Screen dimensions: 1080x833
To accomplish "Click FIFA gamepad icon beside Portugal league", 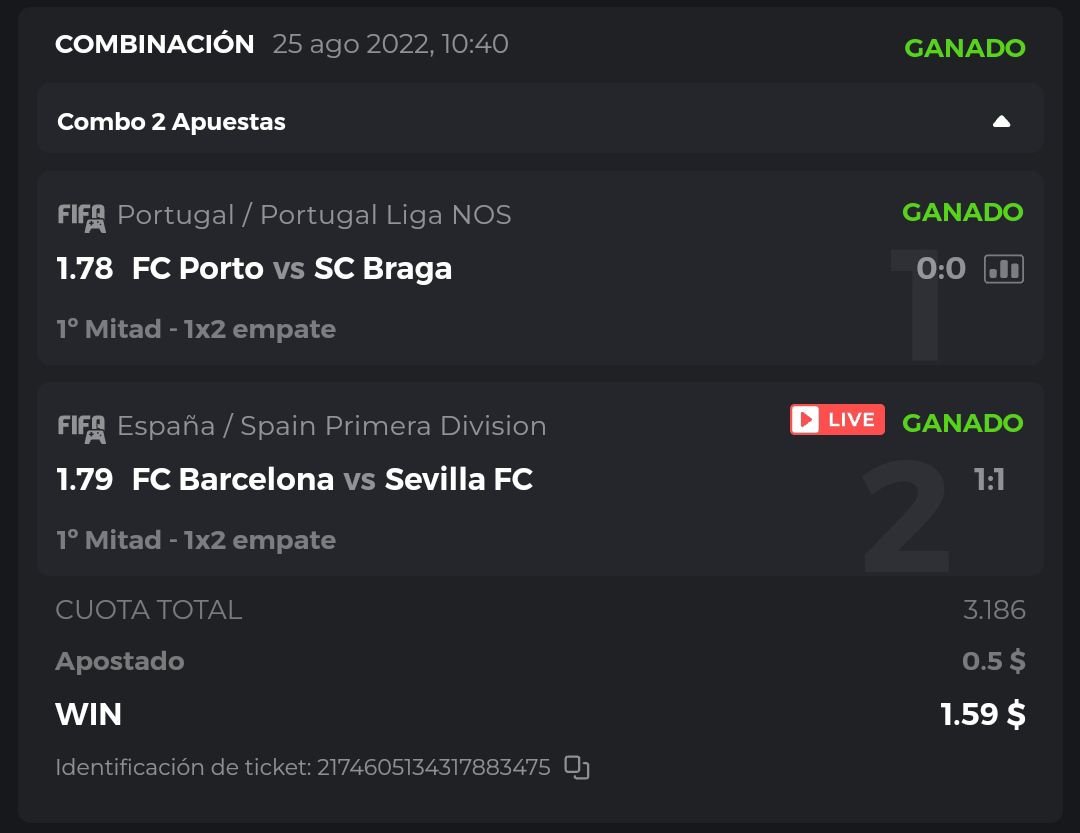I will coord(81,216).
